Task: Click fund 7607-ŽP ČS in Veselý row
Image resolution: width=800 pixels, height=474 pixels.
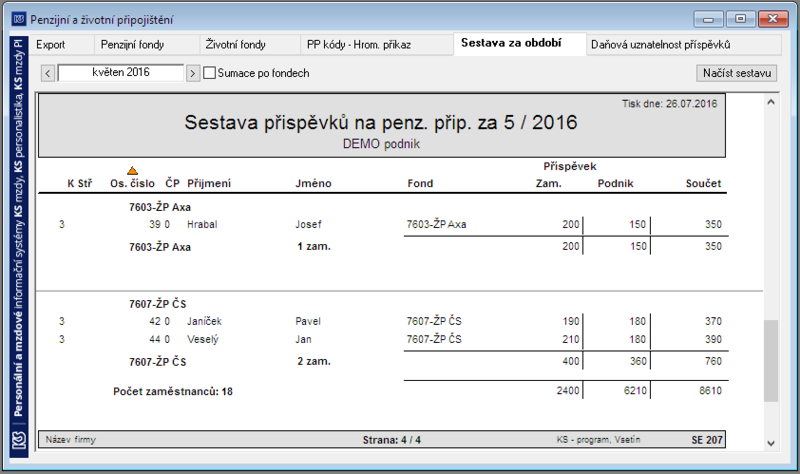Action: [x=434, y=339]
